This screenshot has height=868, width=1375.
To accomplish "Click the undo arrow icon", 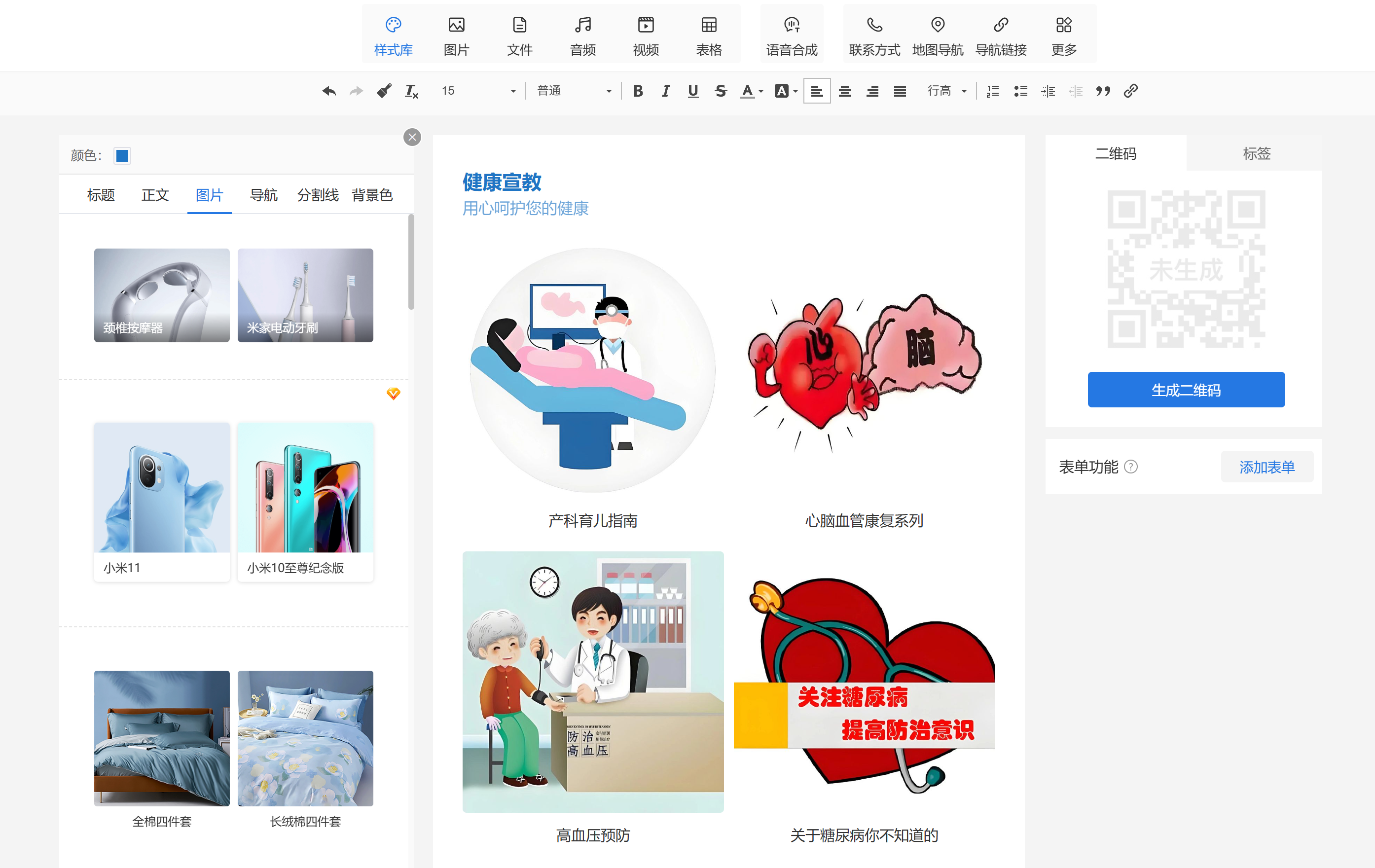I will click(x=328, y=91).
